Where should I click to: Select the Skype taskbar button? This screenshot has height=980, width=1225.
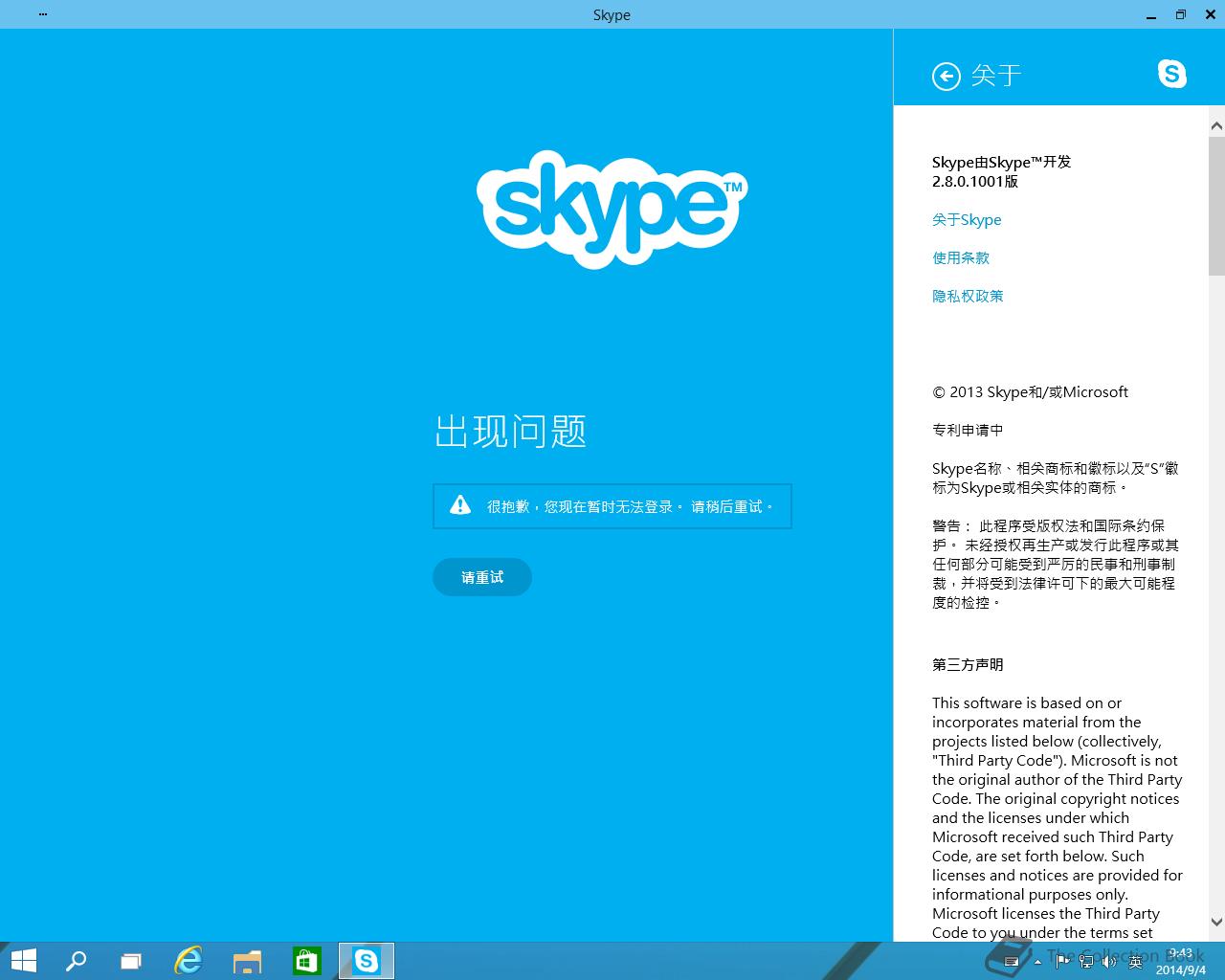coord(367,961)
